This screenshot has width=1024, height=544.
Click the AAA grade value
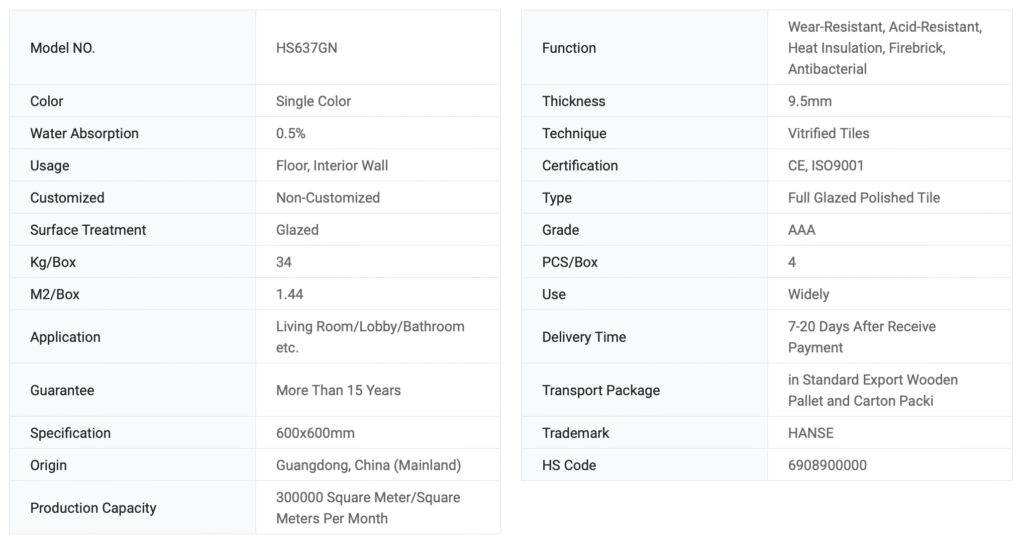tap(802, 230)
